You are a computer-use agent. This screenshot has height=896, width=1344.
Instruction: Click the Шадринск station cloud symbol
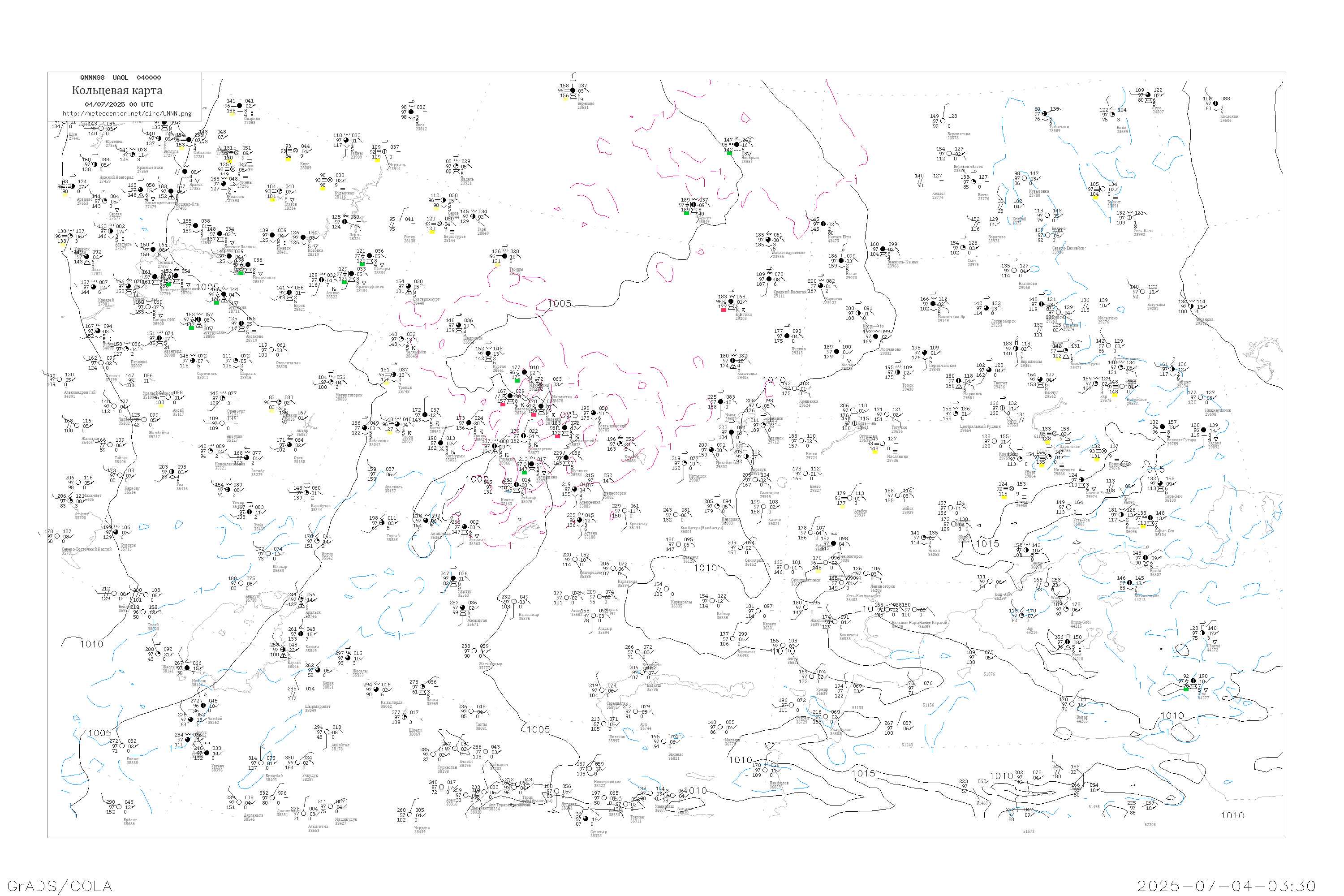pyautogui.click(x=458, y=326)
